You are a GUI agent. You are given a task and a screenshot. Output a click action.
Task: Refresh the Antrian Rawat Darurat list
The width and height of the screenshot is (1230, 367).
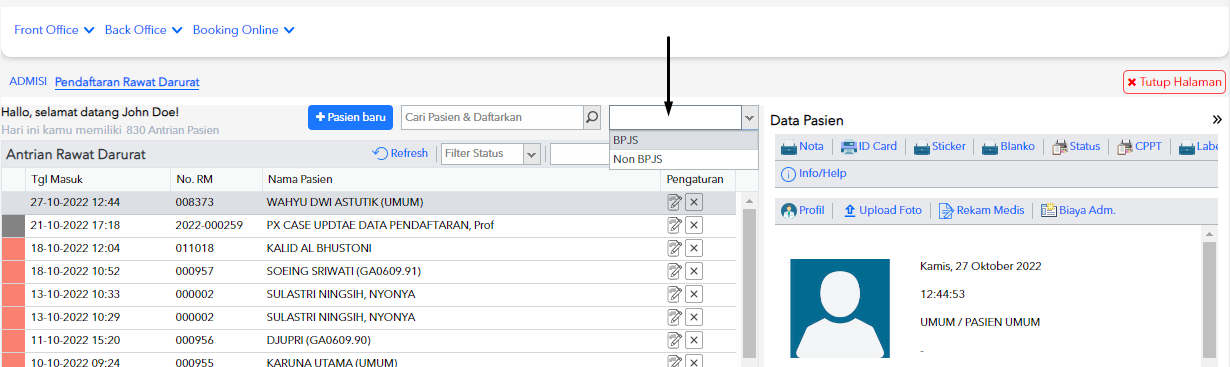pos(400,154)
